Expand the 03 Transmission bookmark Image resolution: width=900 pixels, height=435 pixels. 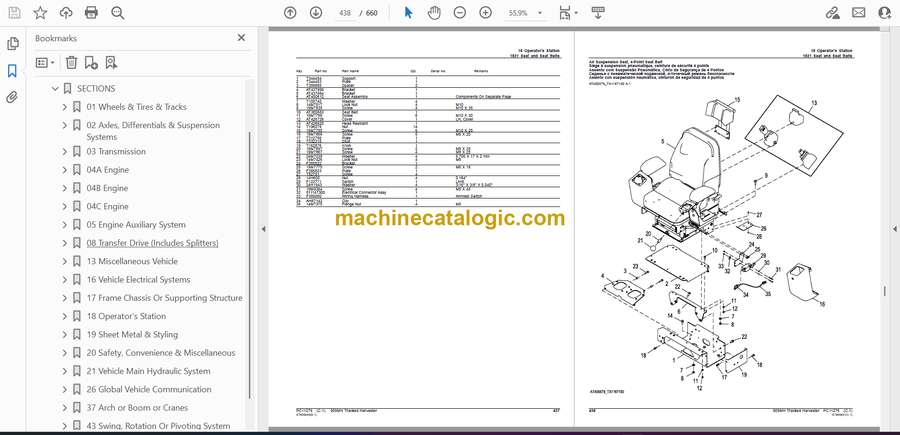65,152
